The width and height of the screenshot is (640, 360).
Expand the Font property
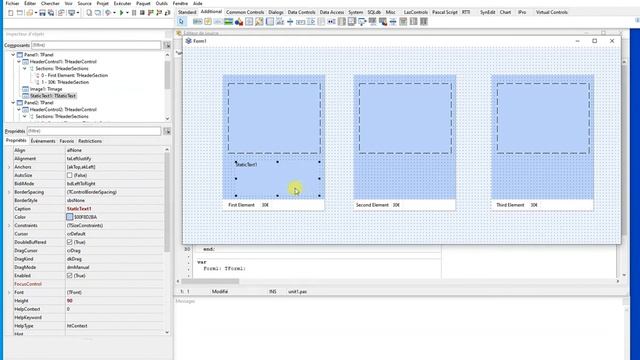pos(9,292)
